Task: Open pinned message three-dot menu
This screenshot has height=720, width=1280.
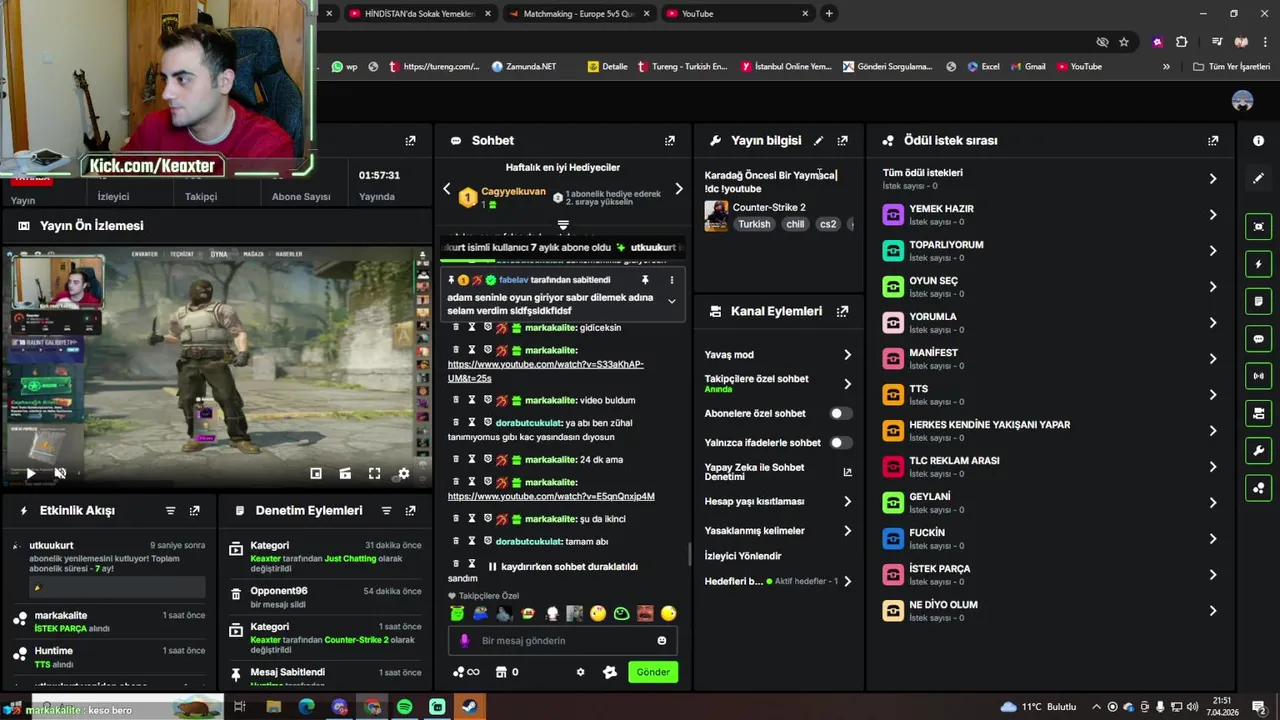Action: tap(671, 280)
